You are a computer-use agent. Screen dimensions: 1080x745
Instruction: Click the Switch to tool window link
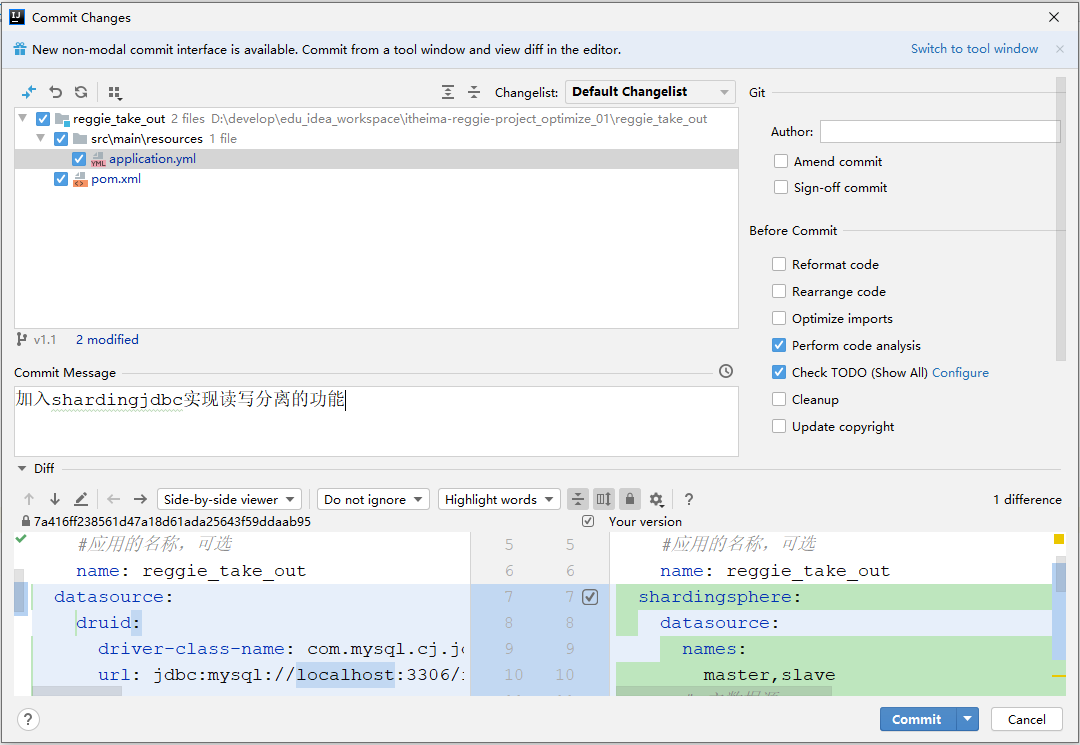click(x=974, y=49)
